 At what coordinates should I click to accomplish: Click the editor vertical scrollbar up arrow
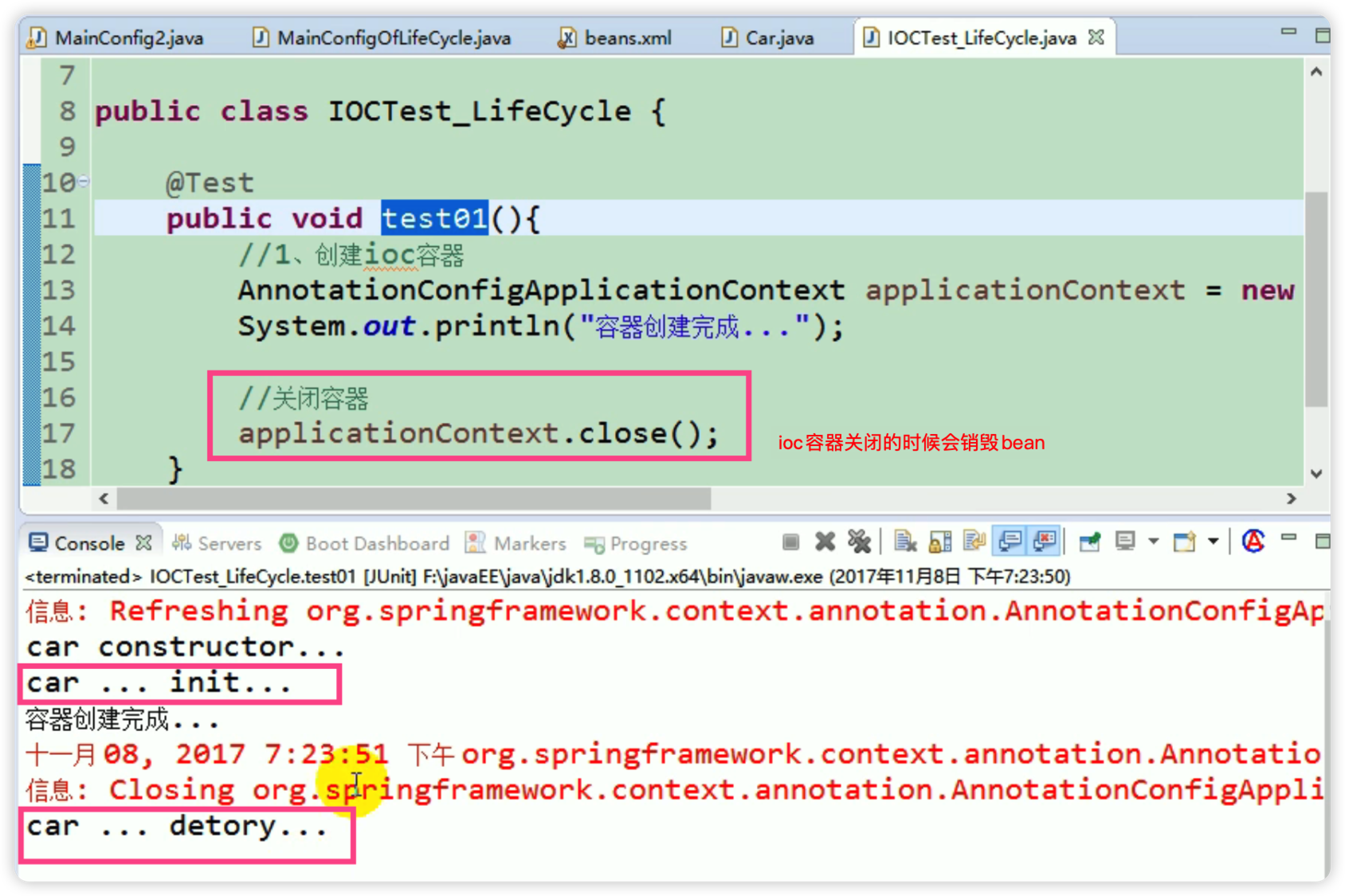[x=1316, y=72]
